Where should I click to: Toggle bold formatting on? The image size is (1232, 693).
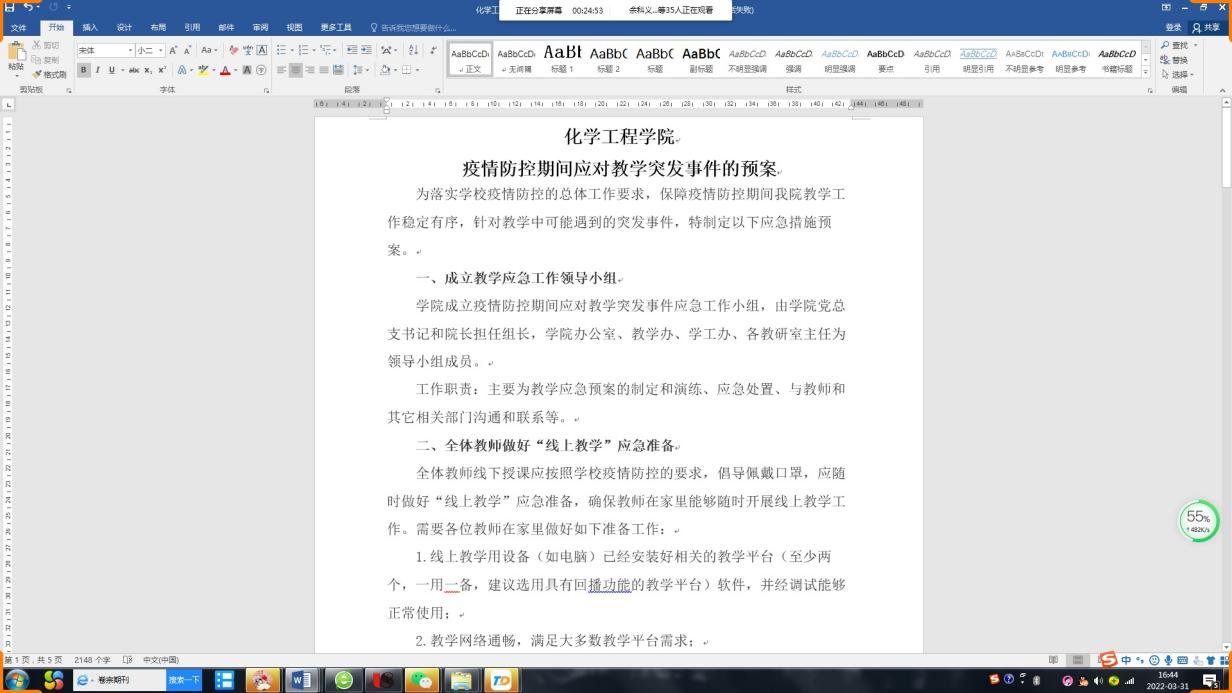(83, 70)
